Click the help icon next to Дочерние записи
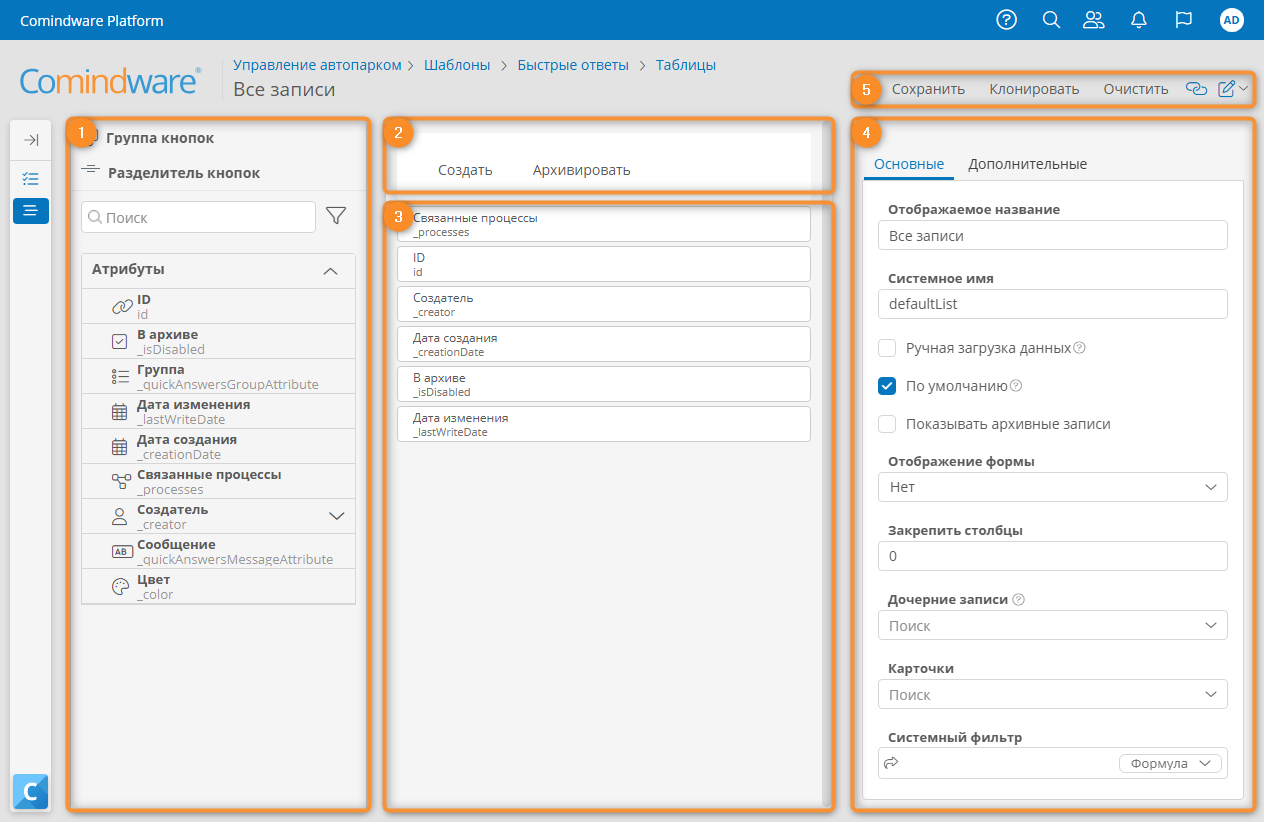This screenshot has height=822, width=1264. click(1019, 600)
